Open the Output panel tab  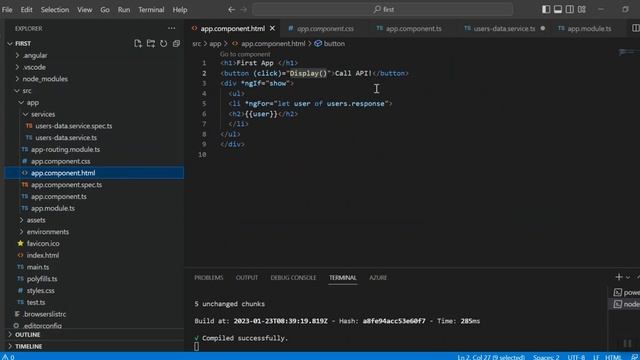(x=247, y=278)
